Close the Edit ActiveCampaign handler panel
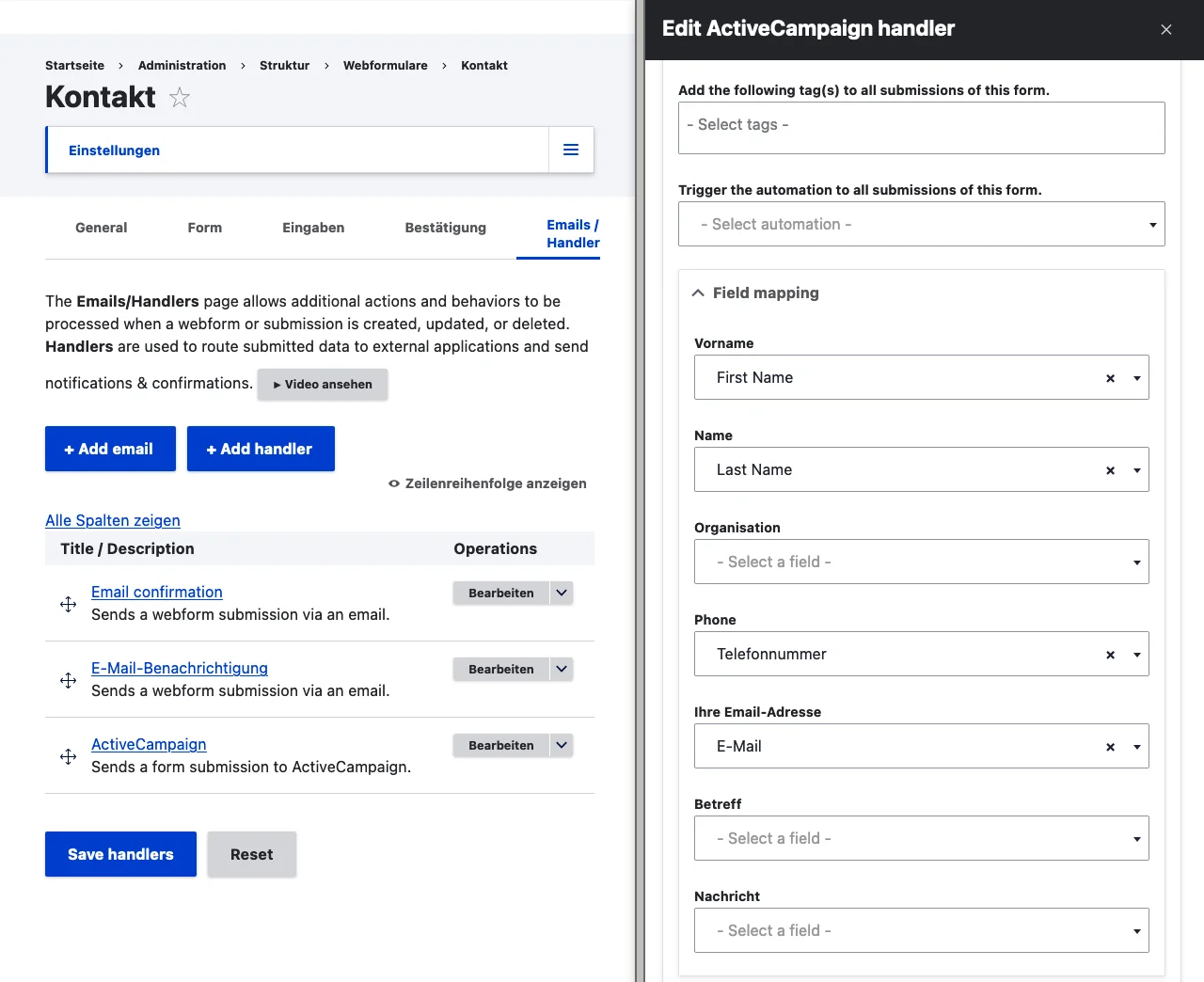1204x982 pixels. (1166, 29)
